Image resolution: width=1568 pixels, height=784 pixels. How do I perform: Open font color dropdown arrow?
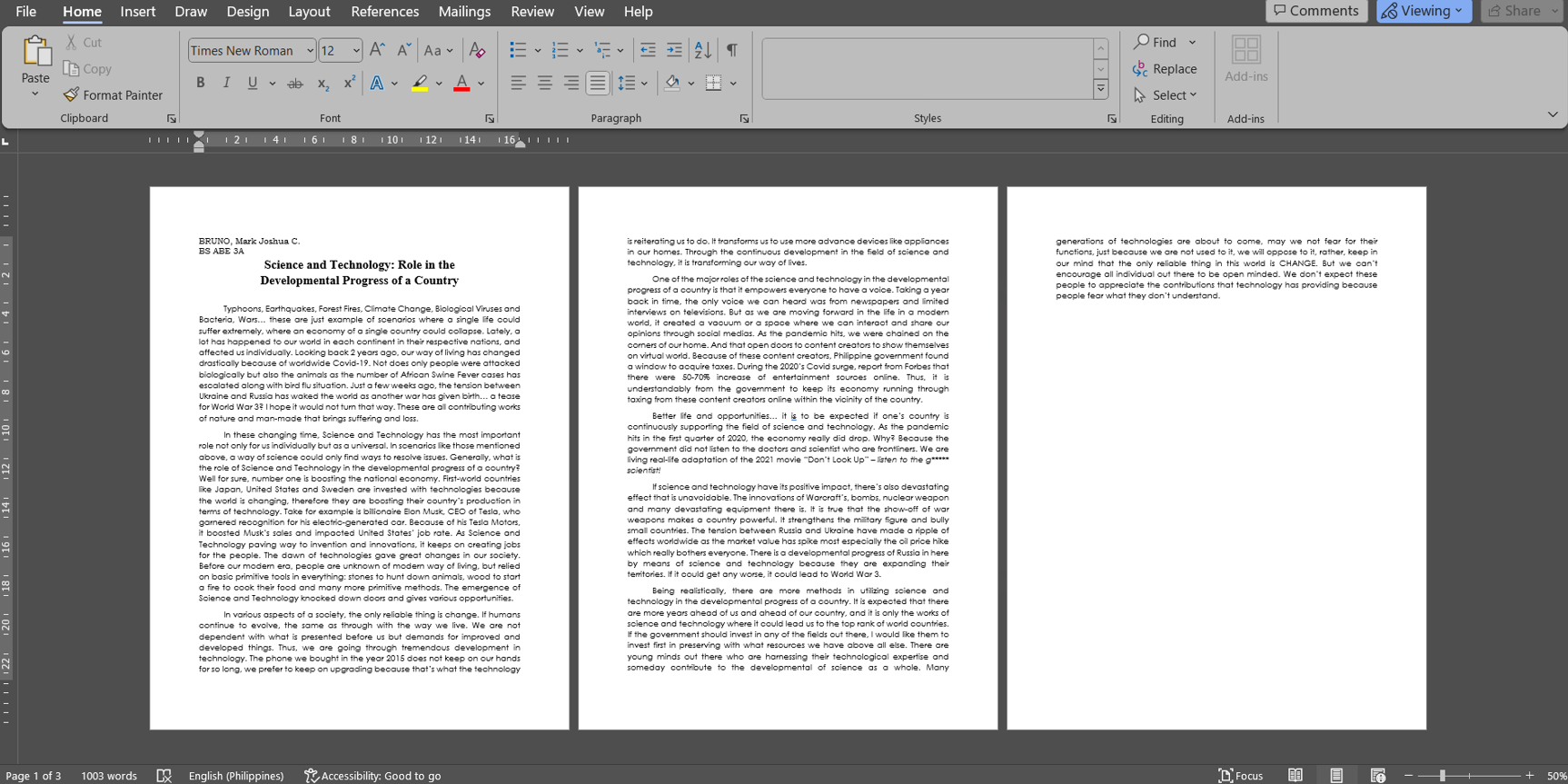point(481,84)
